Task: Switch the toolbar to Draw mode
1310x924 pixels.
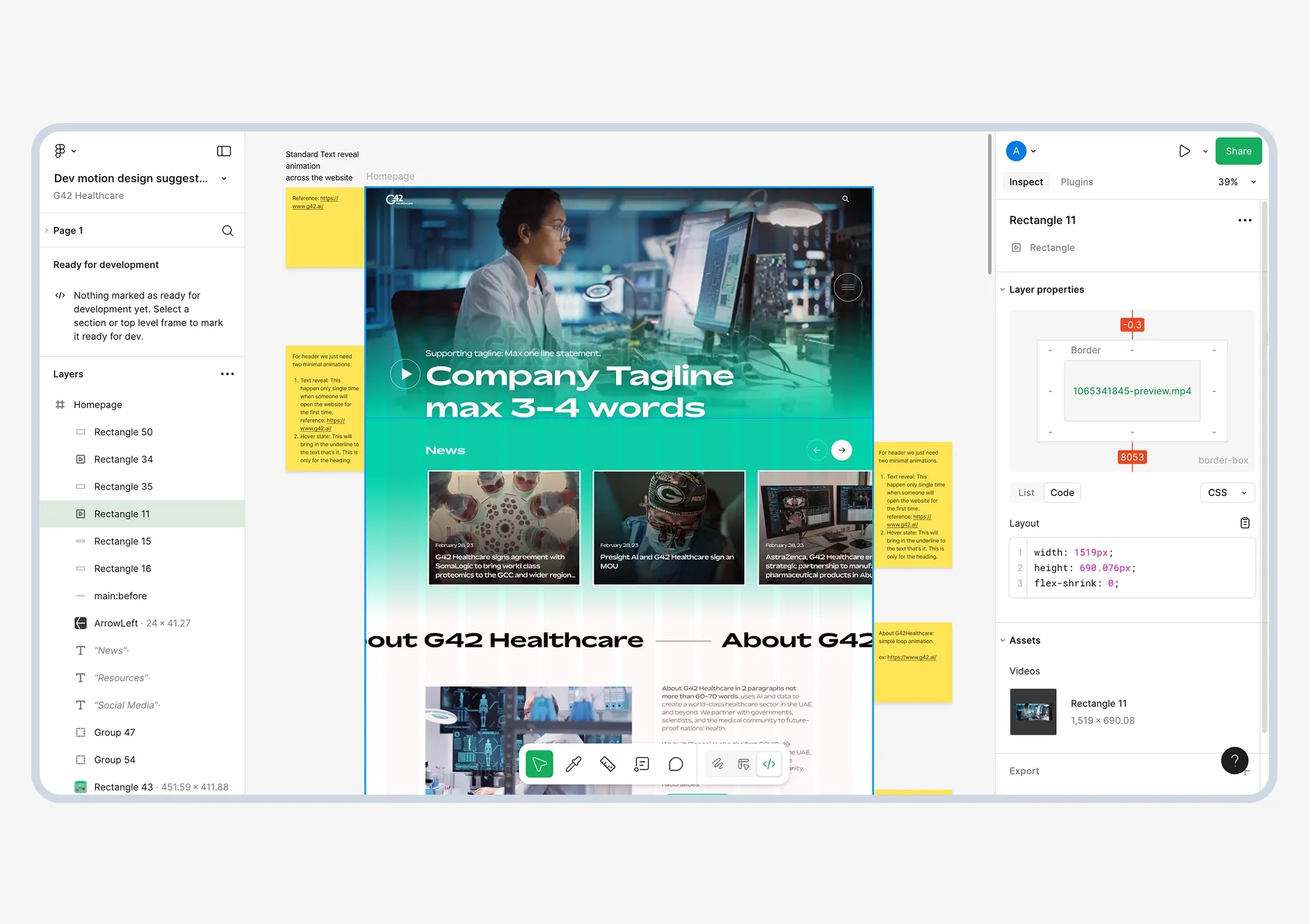Action: [x=718, y=764]
